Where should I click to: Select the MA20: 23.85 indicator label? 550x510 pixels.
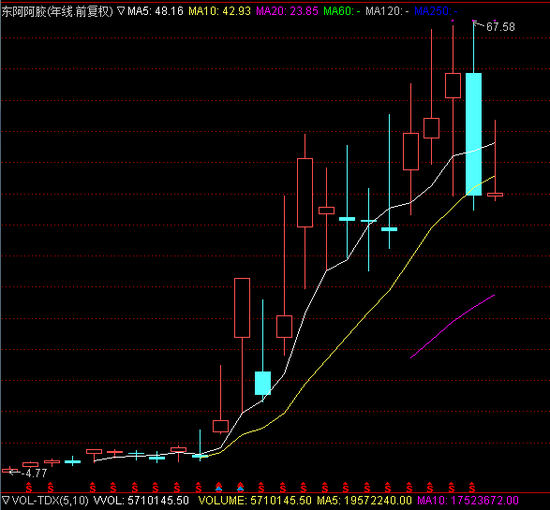coord(287,11)
